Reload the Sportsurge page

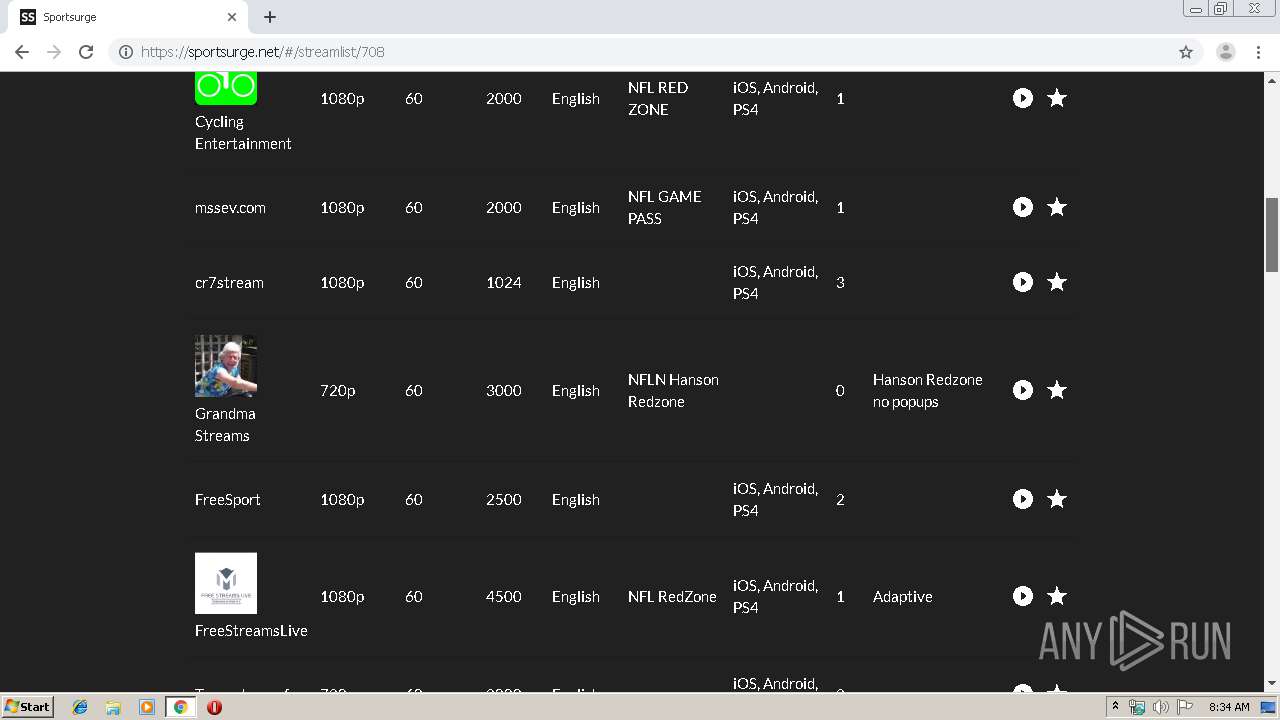coord(86,52)
